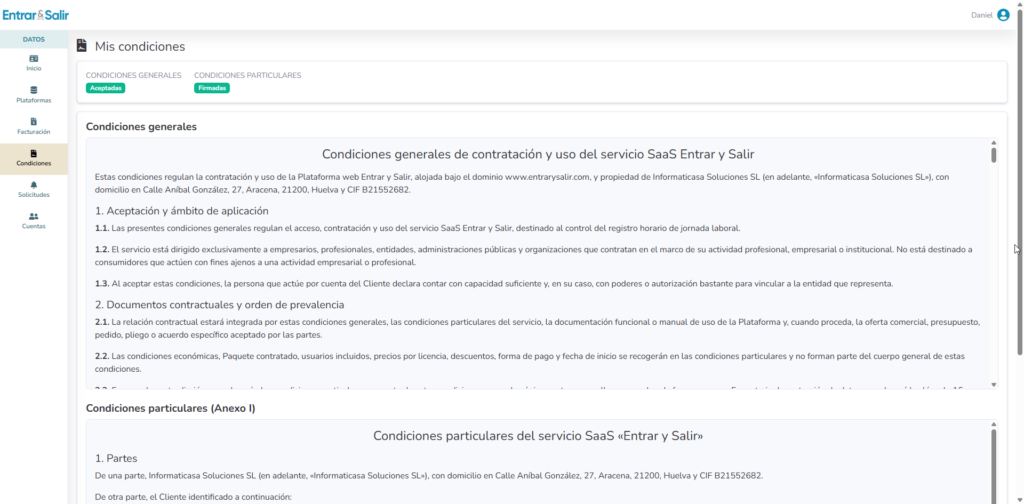1024x504 pixels.
Task: Click heading '1. Aceptación y ámbito de aplicación'
Action: coord(182,211)
